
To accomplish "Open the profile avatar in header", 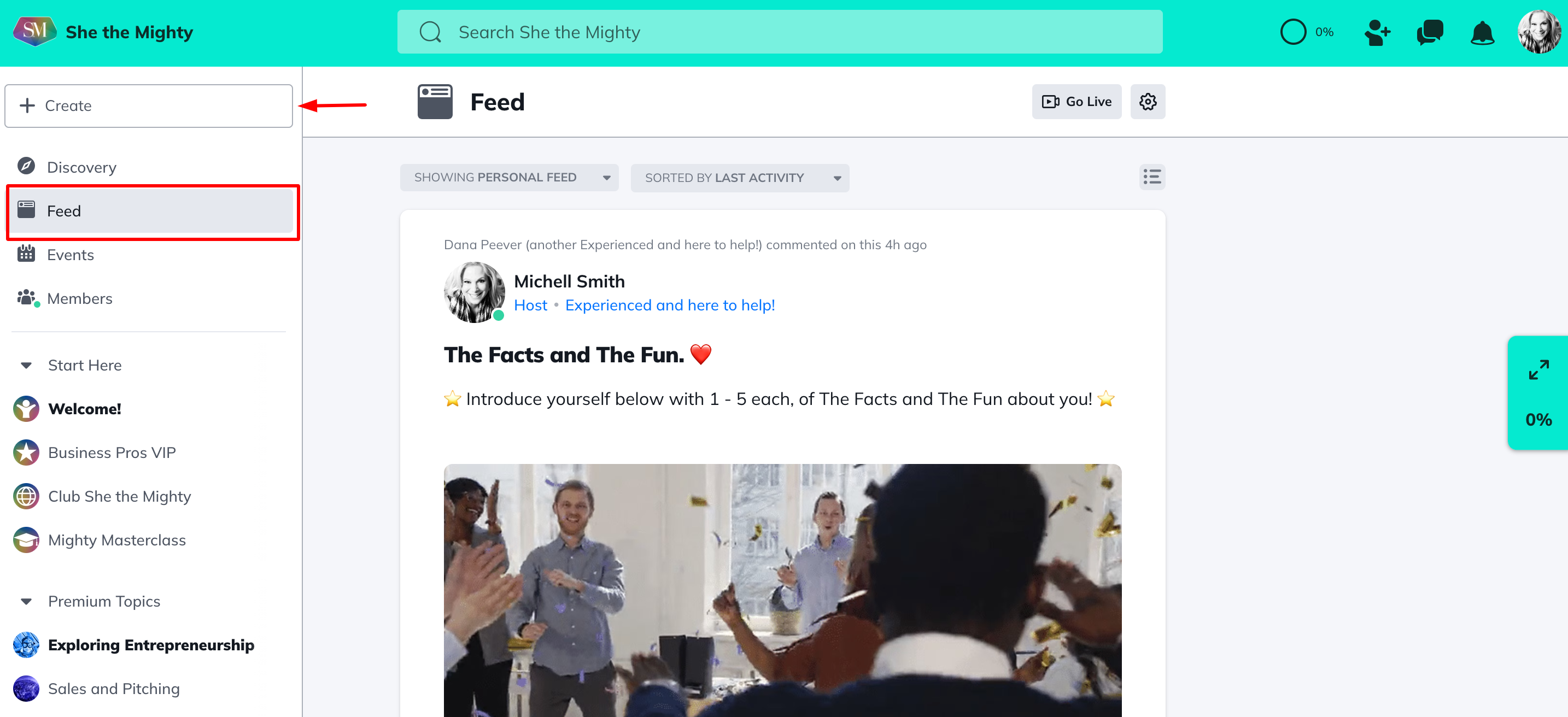I will 1538,32.
